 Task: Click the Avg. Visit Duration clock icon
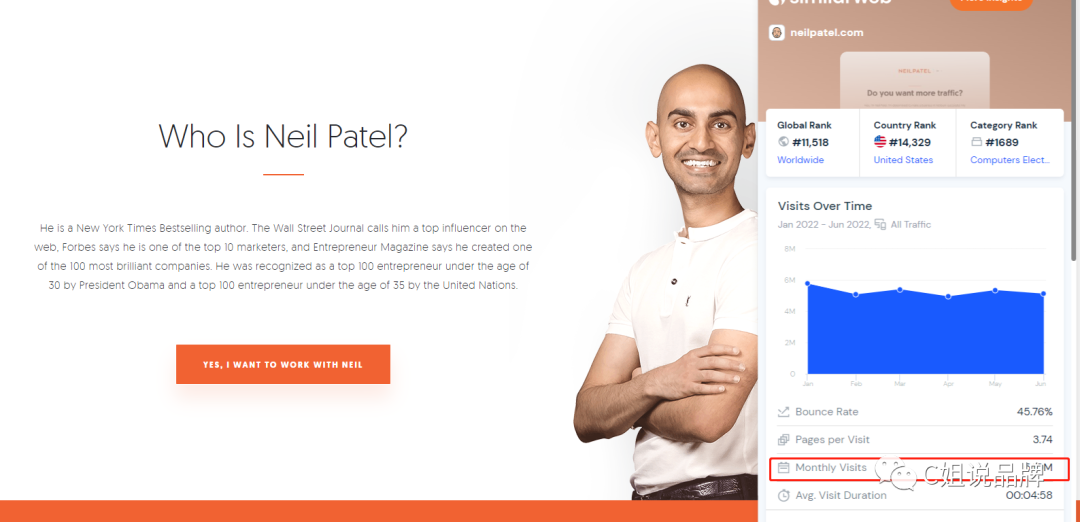[783, 495]
